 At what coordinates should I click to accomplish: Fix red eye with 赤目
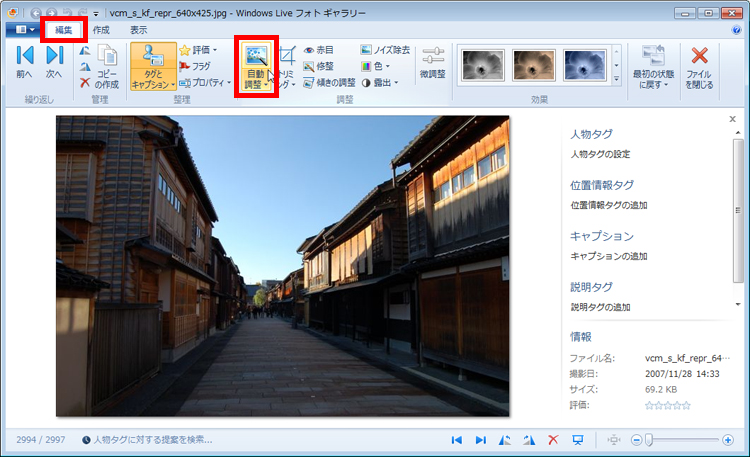point(319,50)
